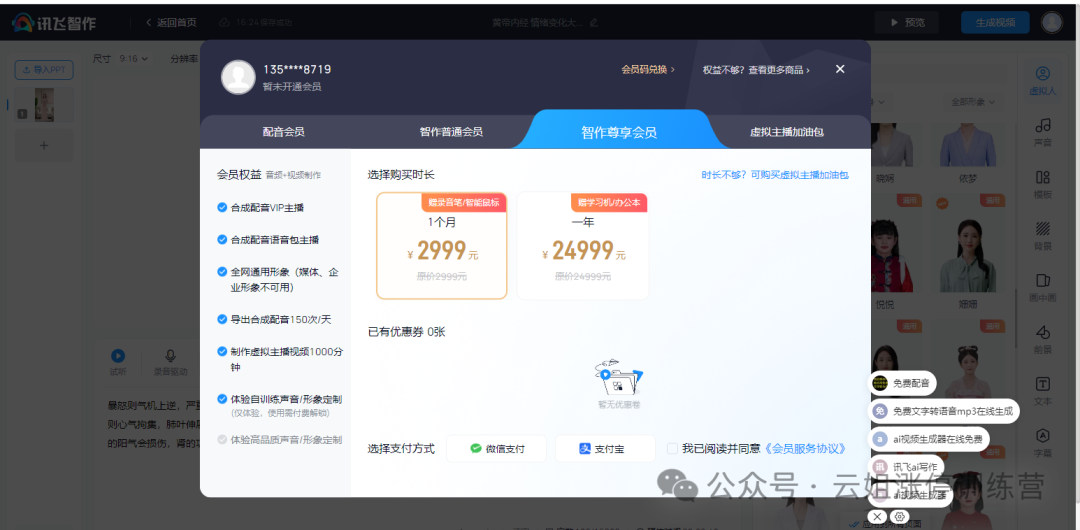Click the 讯飞智作 logo
This screenshot has width=1080, height=530.
(x=54, y=23)
